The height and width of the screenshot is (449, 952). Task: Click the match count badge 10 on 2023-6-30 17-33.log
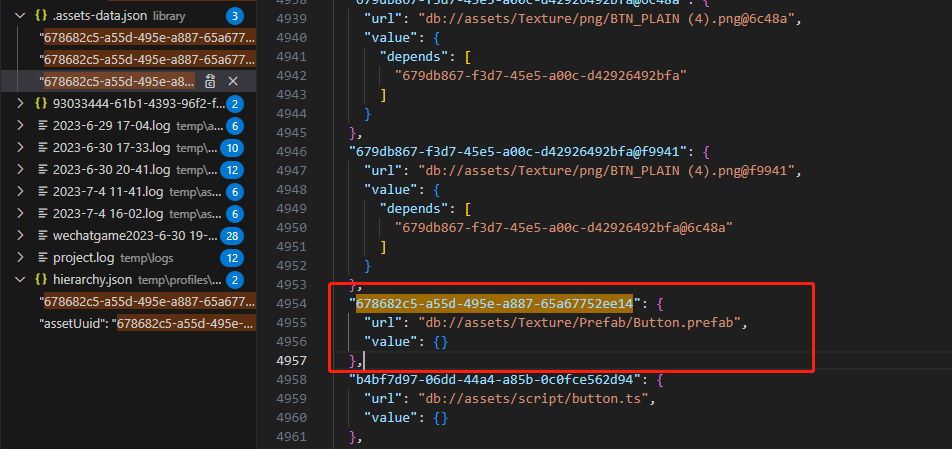231,148
